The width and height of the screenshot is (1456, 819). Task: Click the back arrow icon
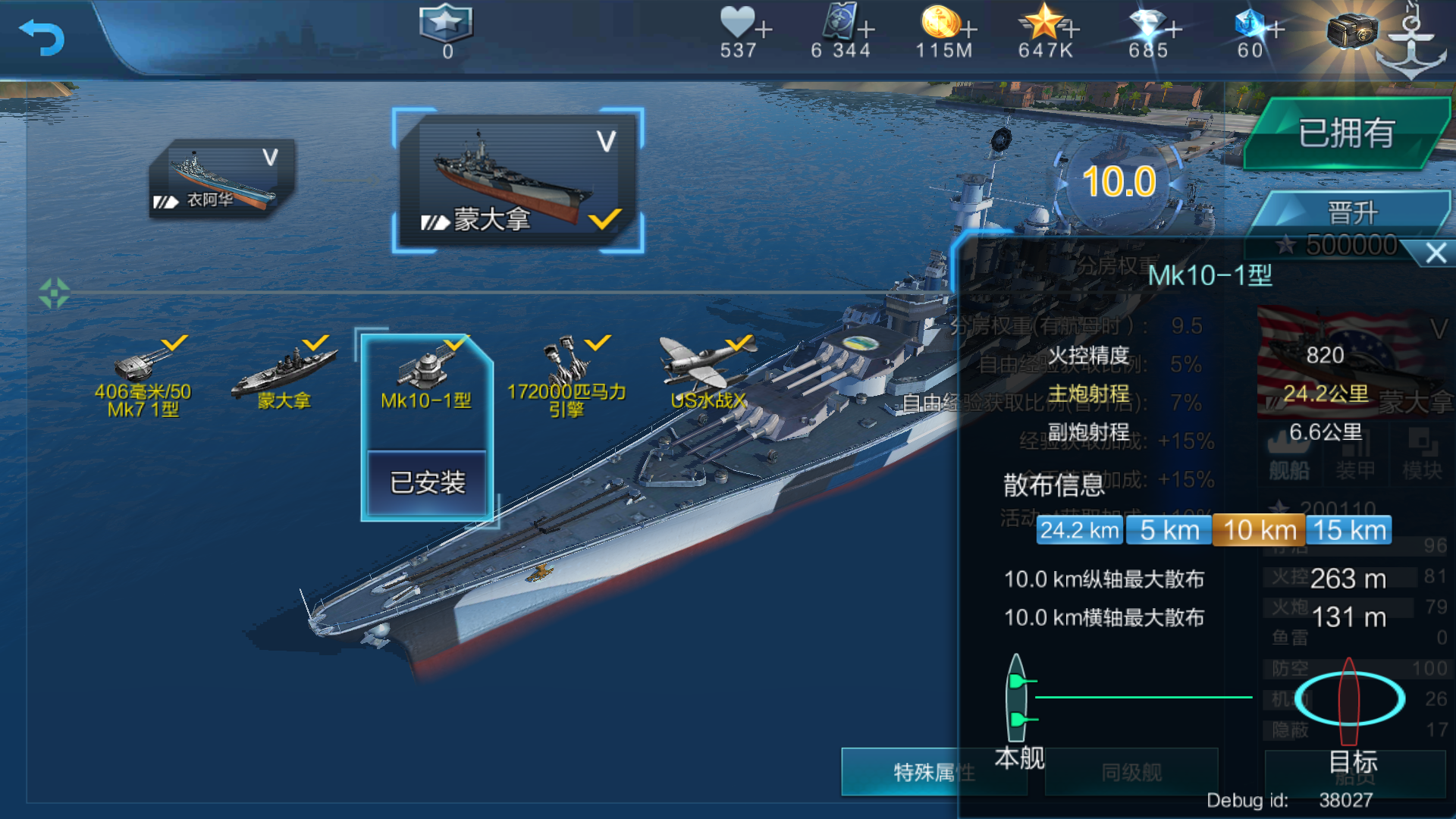click(x=42, y=38)
